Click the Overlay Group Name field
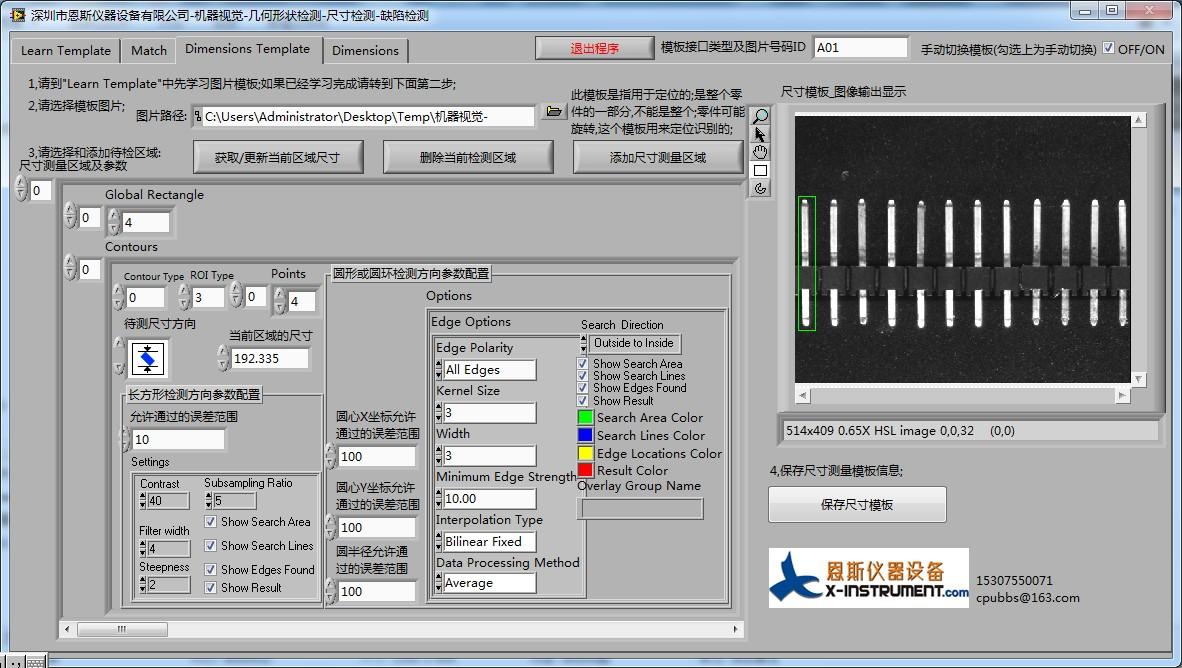 point(640,509)
